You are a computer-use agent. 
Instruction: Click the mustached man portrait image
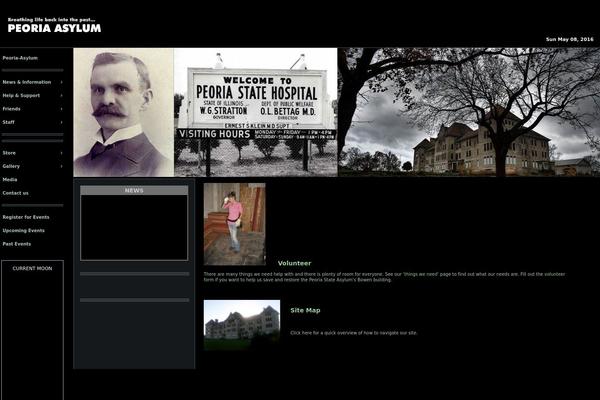tap(124, 112)
